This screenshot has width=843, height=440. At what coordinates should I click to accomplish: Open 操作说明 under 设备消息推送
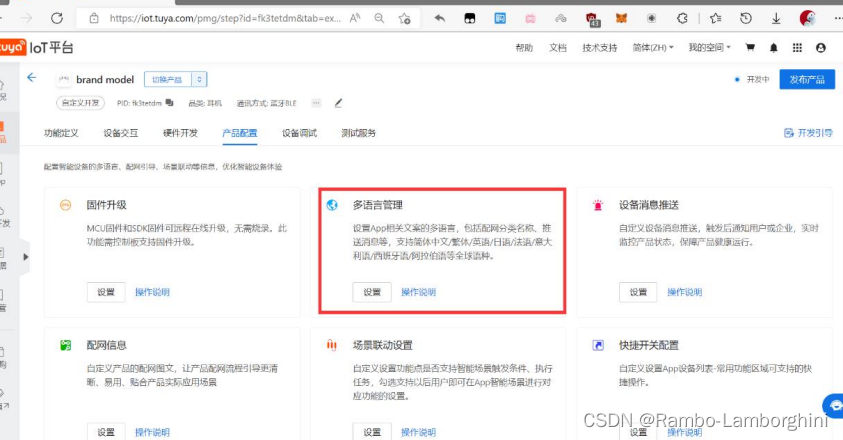click(x=684, y=292)
